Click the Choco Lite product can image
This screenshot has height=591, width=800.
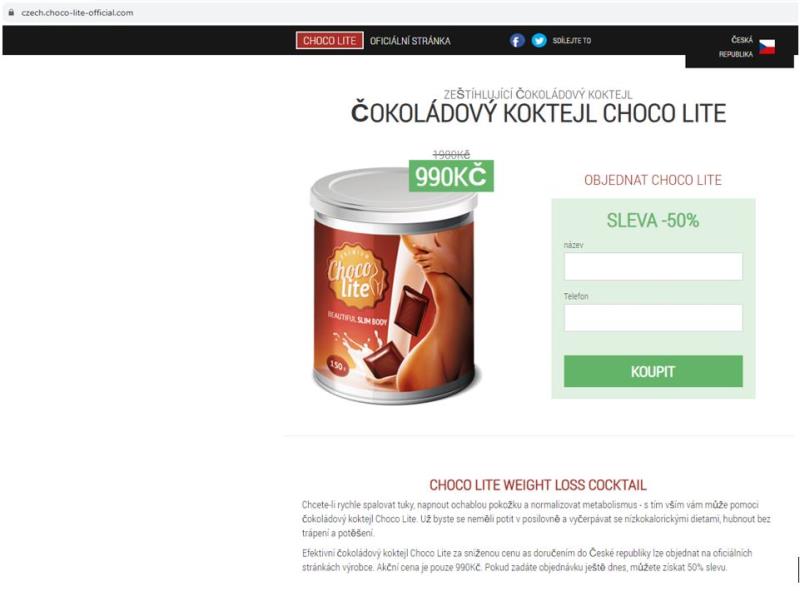(x=394, y=286)
